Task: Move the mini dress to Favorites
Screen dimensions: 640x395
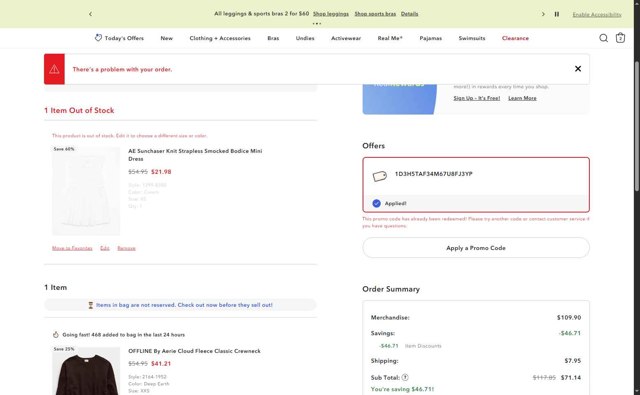Action: 72,248
